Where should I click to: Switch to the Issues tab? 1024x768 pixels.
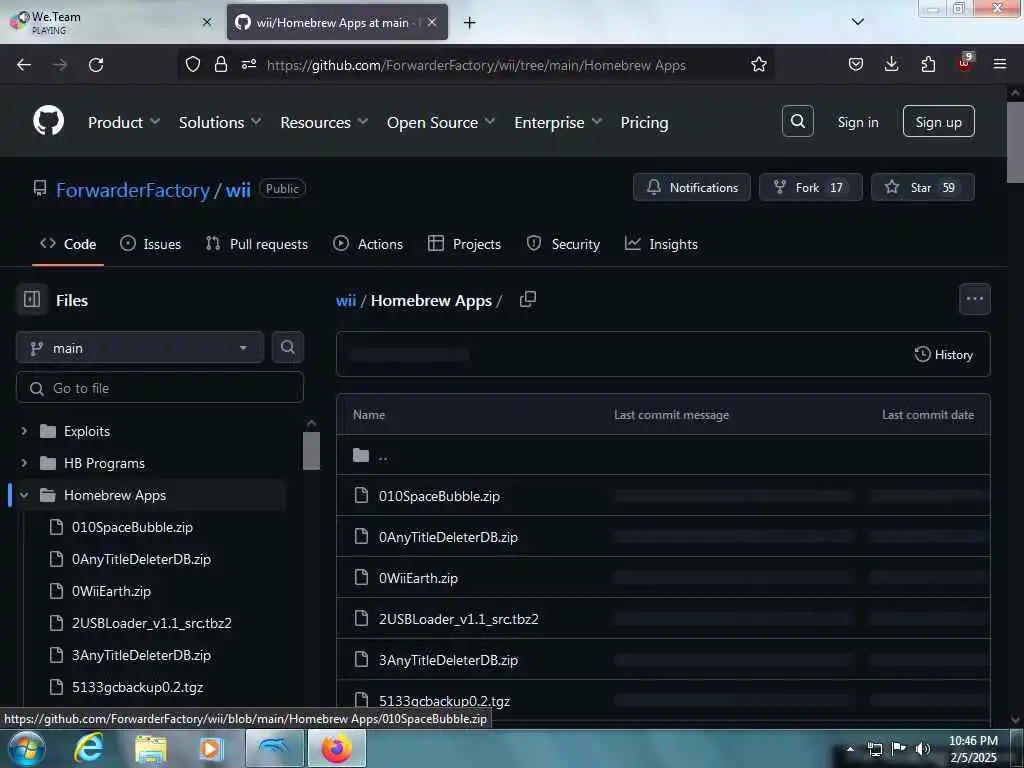click(x=150, y=244)
